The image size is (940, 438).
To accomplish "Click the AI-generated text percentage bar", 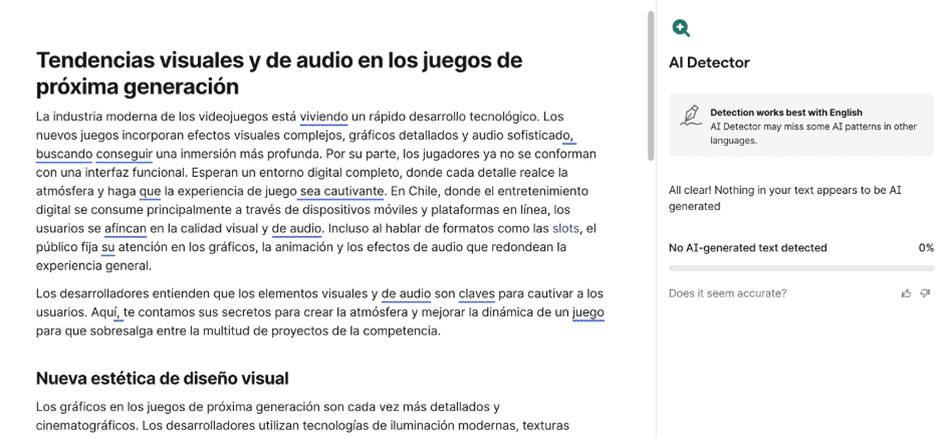I will point(801,268).
